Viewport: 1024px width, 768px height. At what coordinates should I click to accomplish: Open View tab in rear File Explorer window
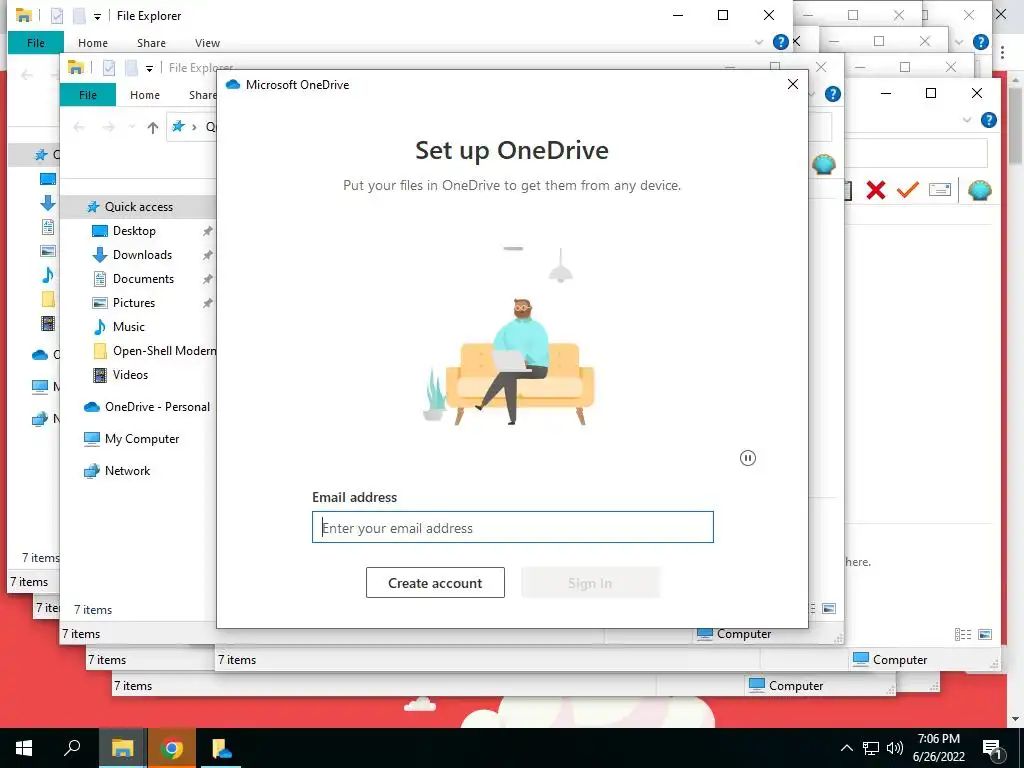pyautogui.click(x=207, y=42)
